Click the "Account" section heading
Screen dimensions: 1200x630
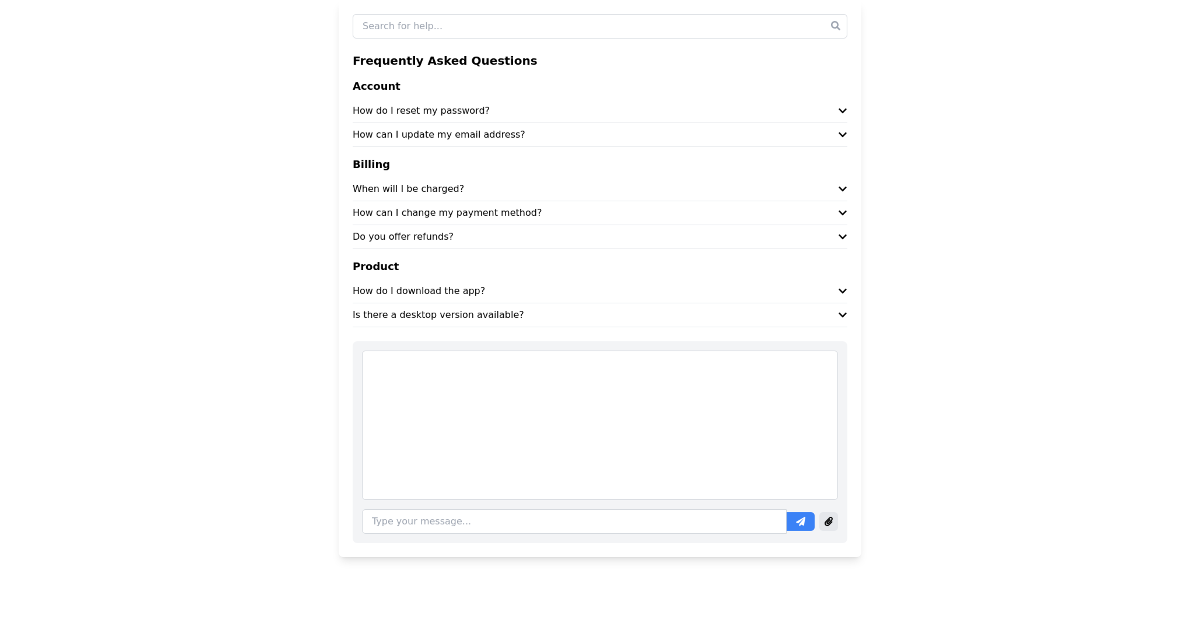pyautogui.click(x=376, y=86)
